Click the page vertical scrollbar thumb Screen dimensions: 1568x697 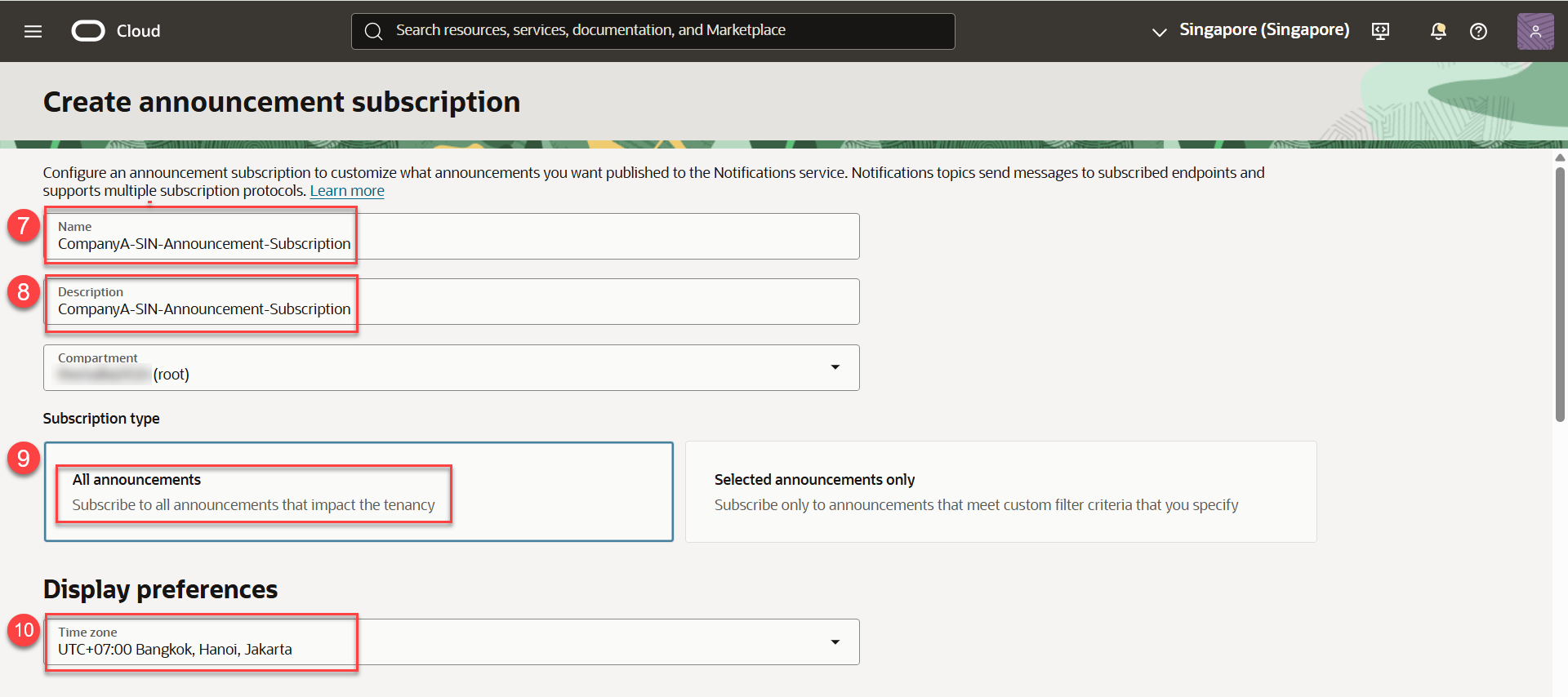(x=1560, y=294)
